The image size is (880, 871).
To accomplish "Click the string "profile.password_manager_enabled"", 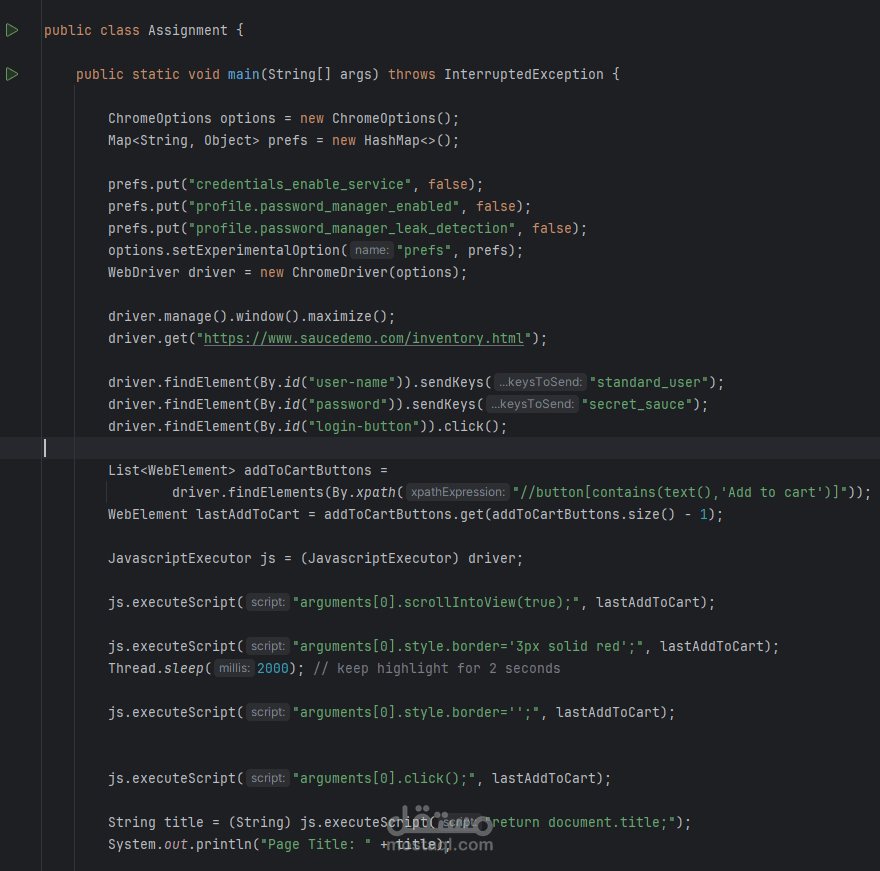I will point(324,207).
